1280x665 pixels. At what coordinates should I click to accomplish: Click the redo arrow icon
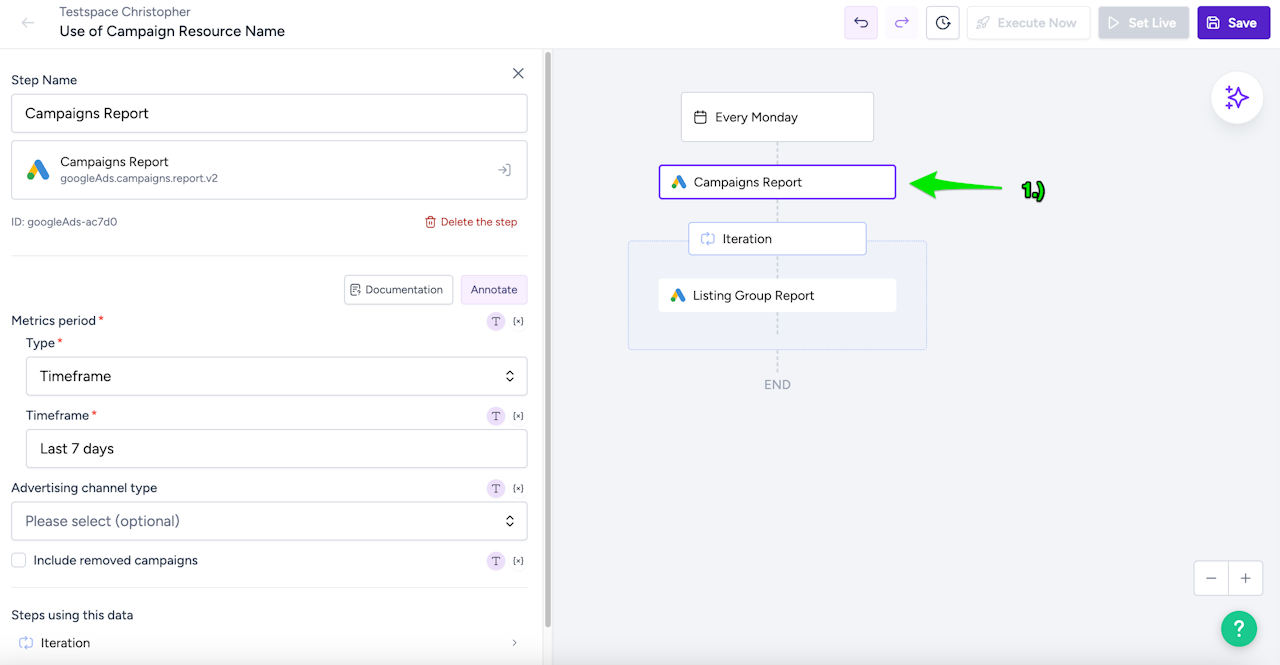point(902,23)
